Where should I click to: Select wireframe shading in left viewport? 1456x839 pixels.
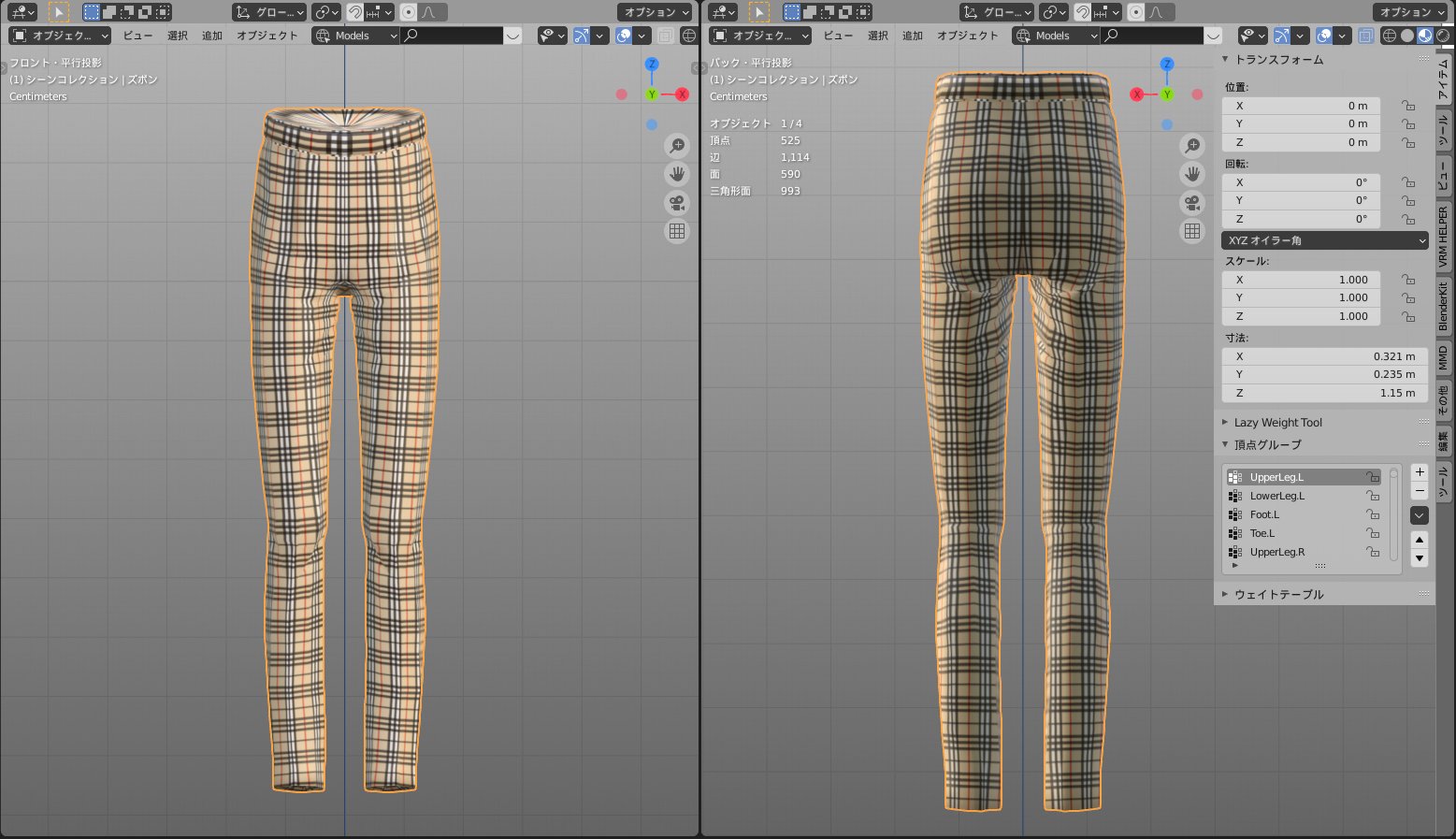[689, 36]
